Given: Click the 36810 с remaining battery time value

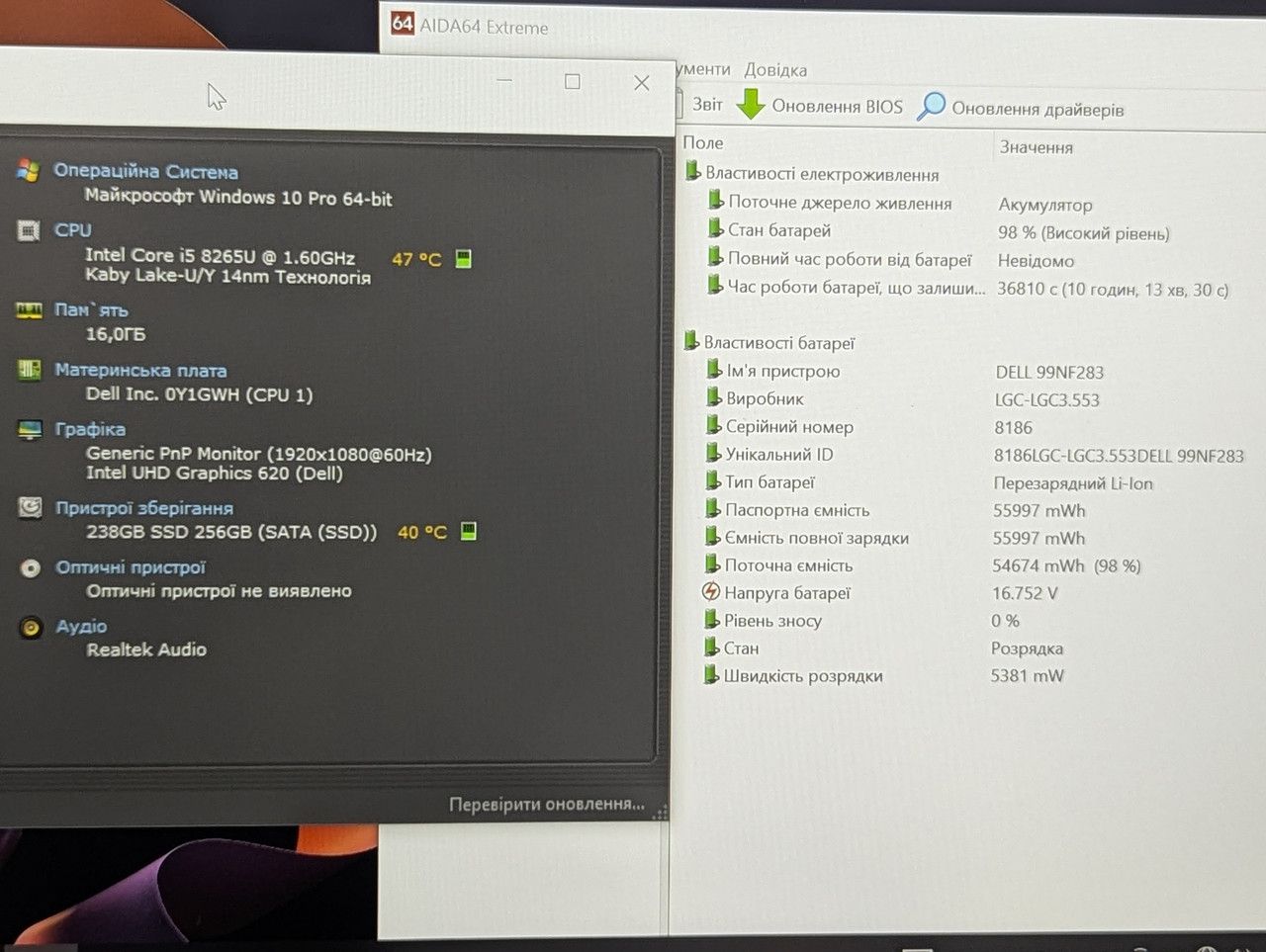Looking at the screenshot, I should coord(1113,290).
